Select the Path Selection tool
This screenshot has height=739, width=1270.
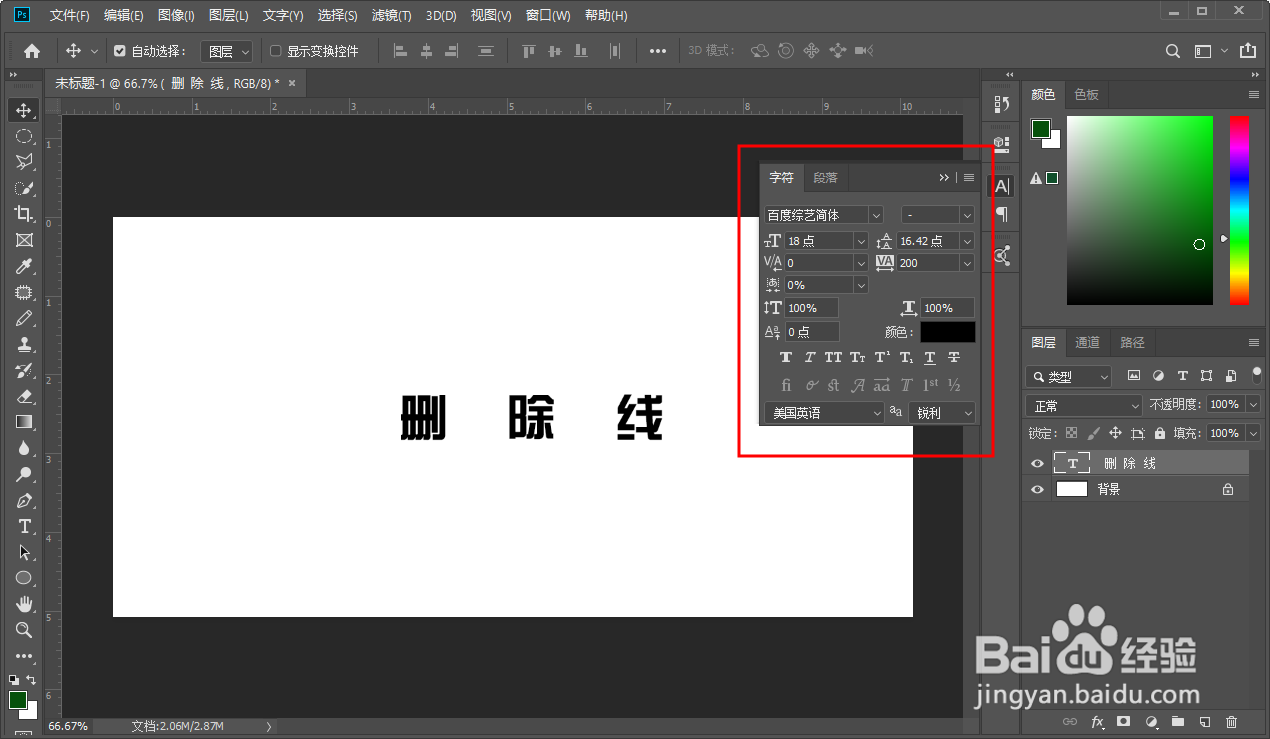(x=24, y=552)
